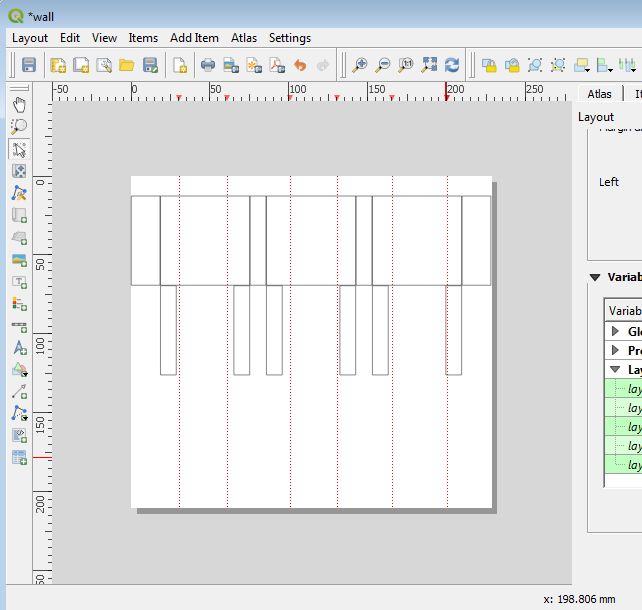The image size is (642, 610).
Task: Select the Pan Layout hand tool
Action: [x=19, y=104]
